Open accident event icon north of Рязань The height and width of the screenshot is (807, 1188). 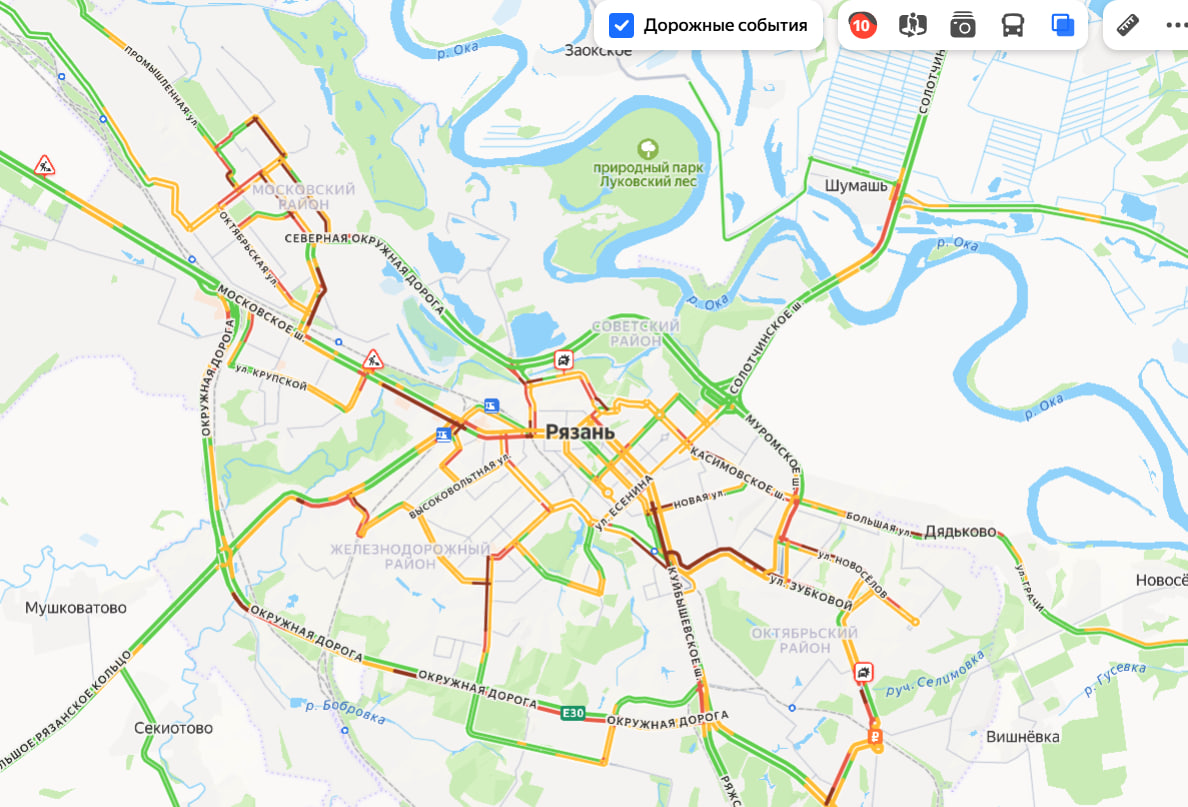(564, 360)
